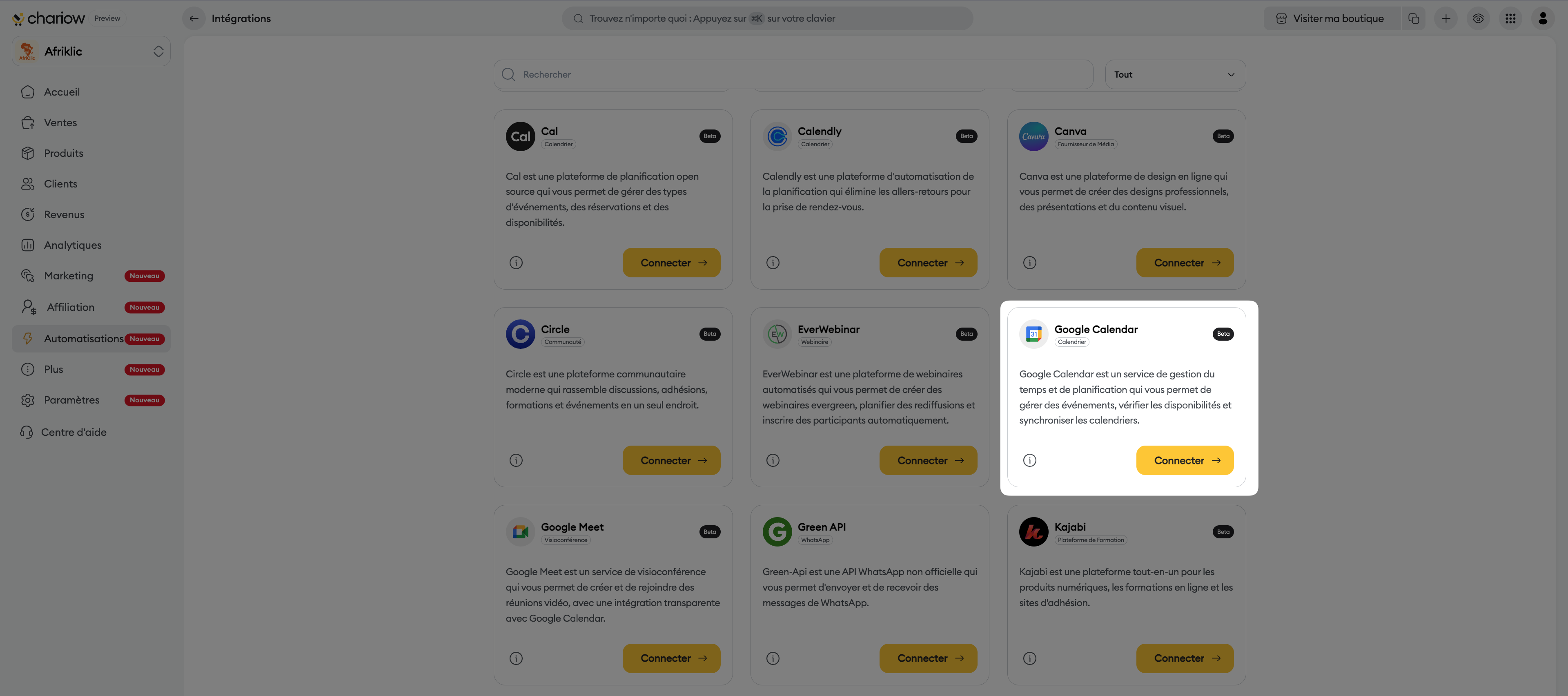
Task: Click the info icon on Google Calendar card
Action: [1029, 460]
